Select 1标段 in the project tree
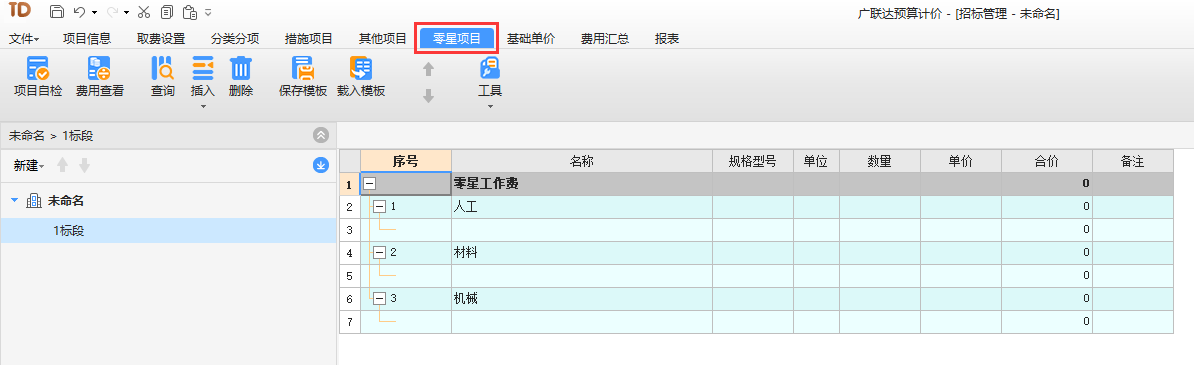1194x365 pixels. (69, 230)
